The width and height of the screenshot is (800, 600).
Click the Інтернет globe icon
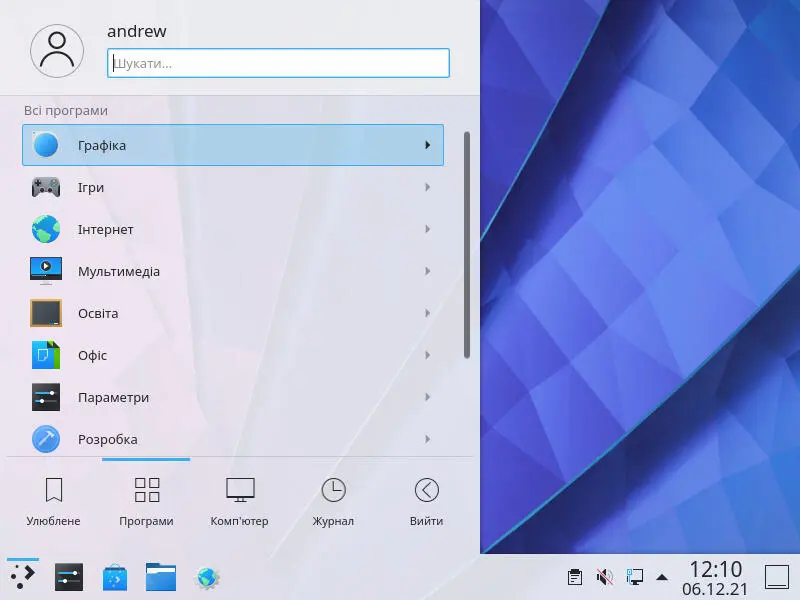45,229
